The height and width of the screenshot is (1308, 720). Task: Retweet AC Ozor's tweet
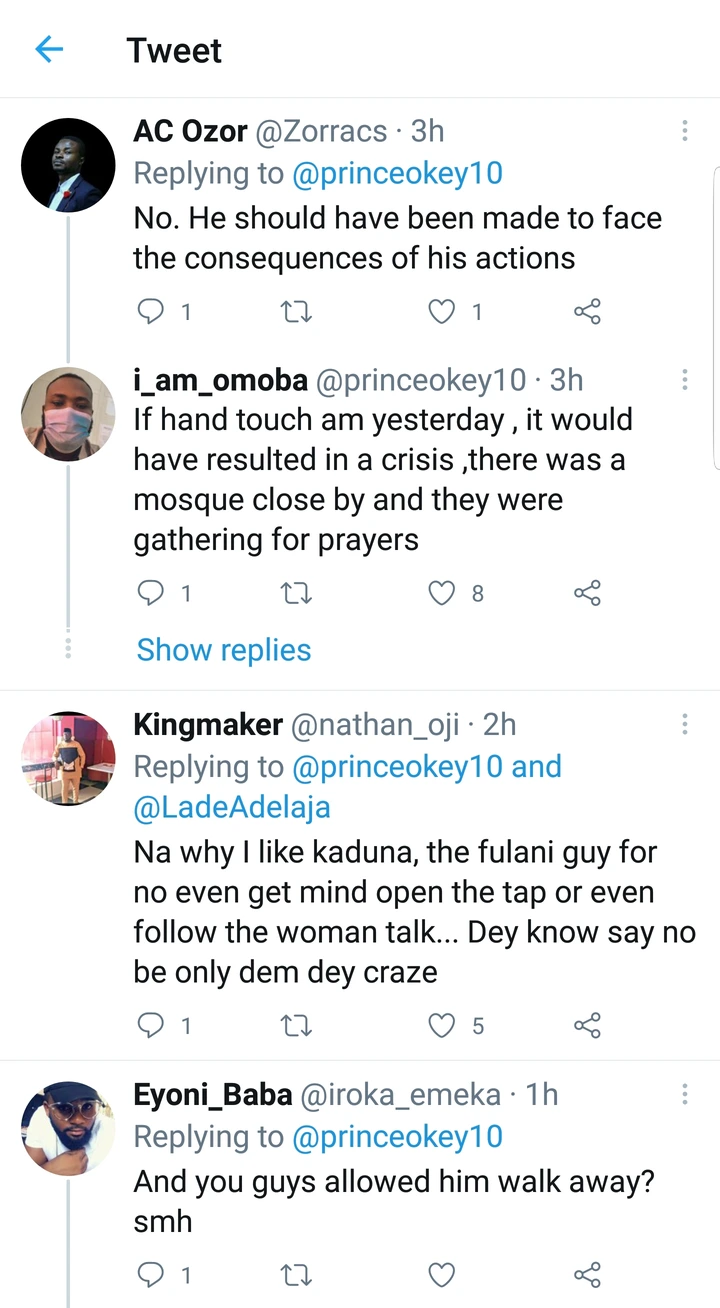coord(296,313)
